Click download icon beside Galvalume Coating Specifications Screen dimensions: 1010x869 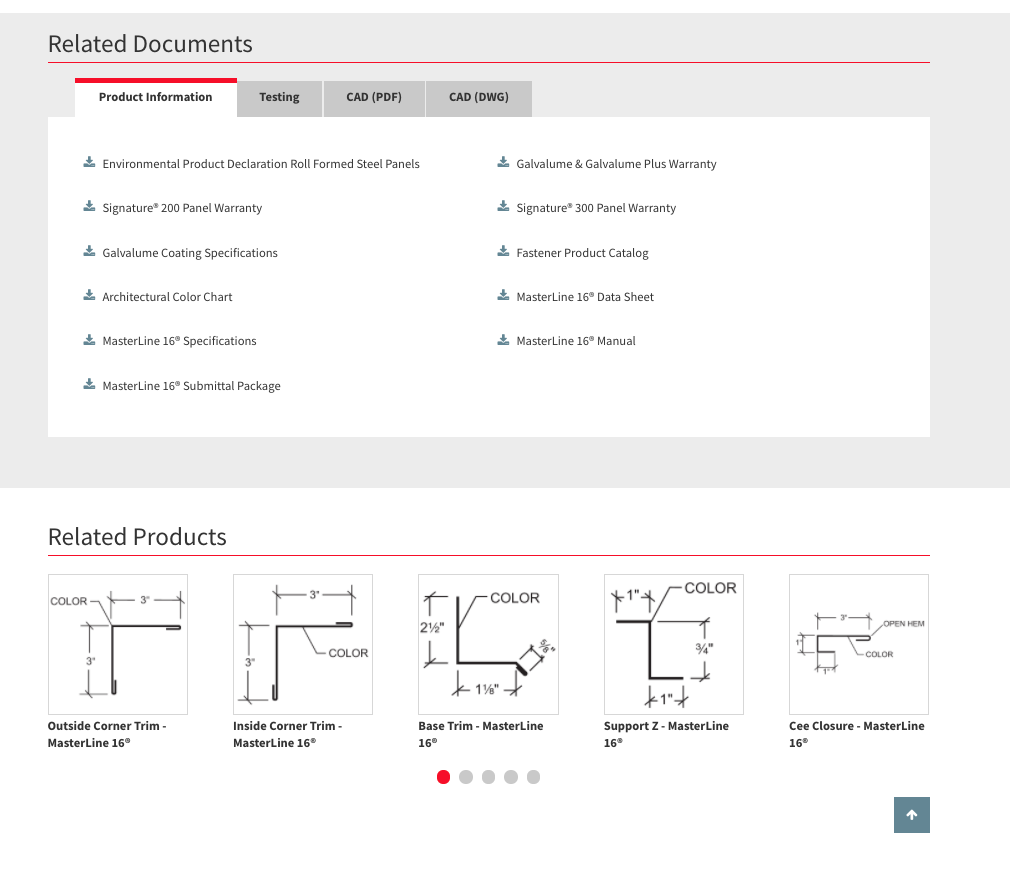click(x=89, y=251)
